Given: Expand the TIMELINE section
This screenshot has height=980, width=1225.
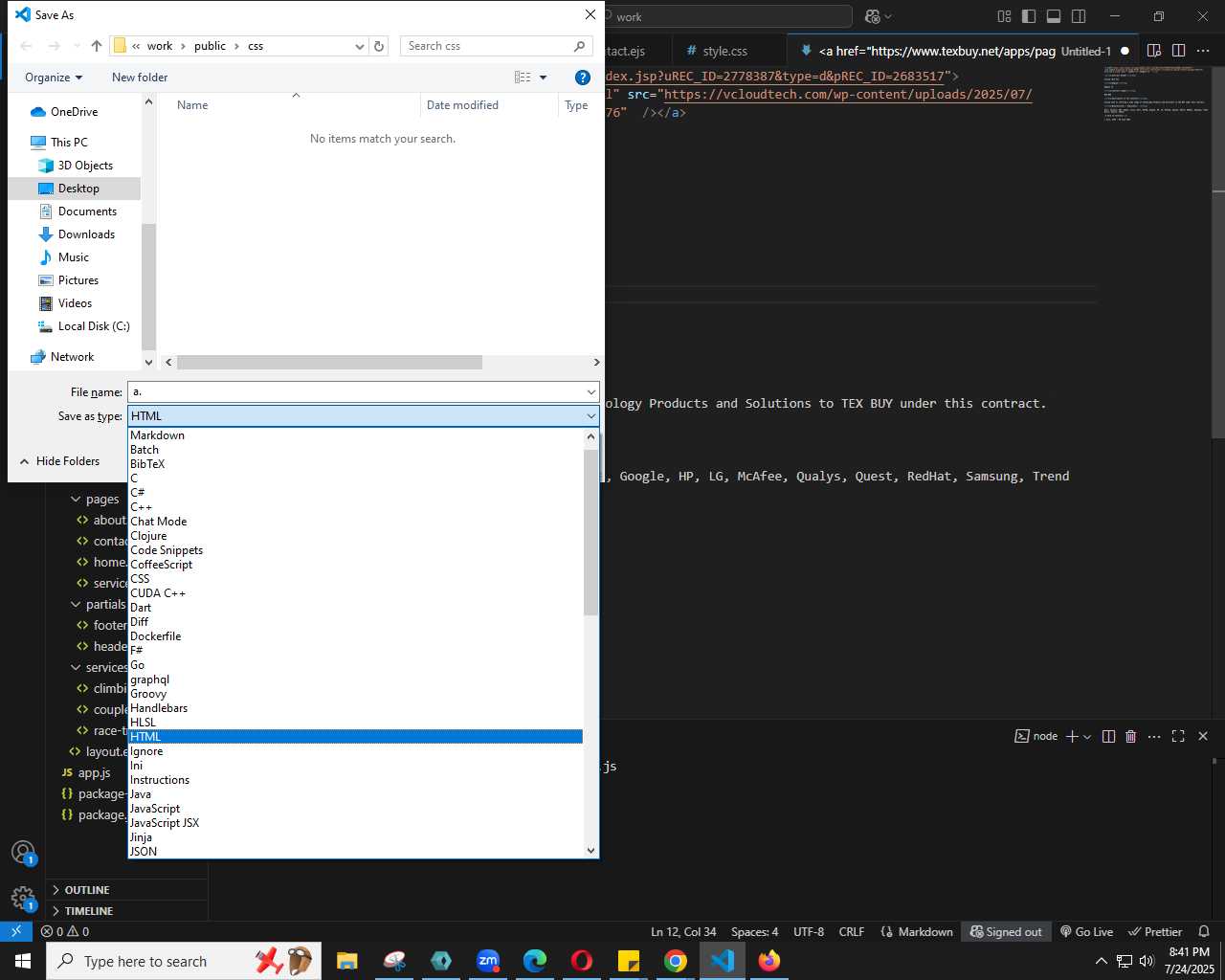Looking at the screenshot, I should coord(89,911).
